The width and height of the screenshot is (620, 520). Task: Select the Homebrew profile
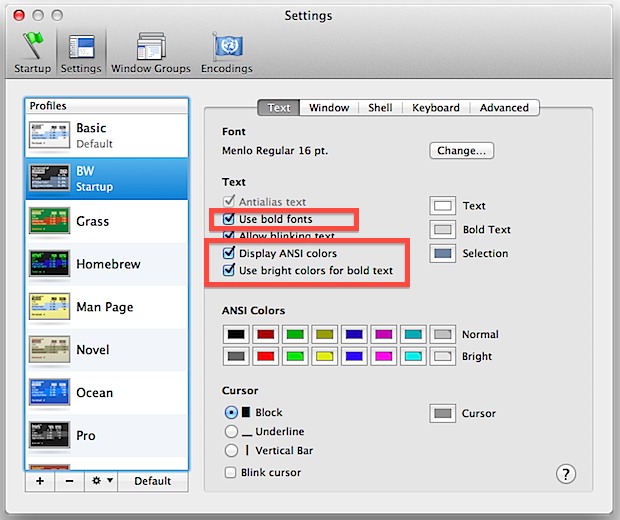click(x=107, y=264)
